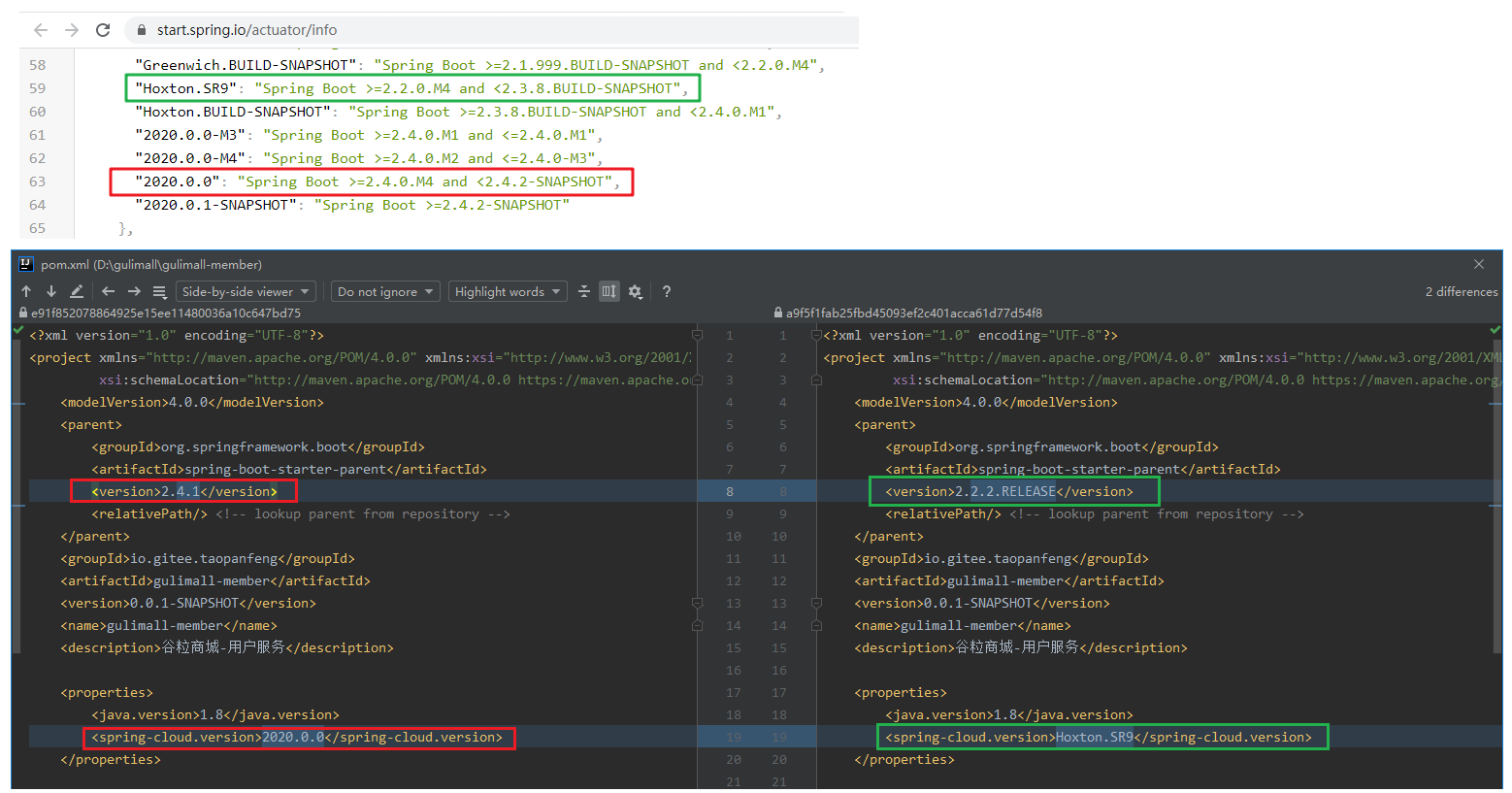Click version 2.2.2.RELEASE in right pane

pyautogui.click(x=1009, y=491)
